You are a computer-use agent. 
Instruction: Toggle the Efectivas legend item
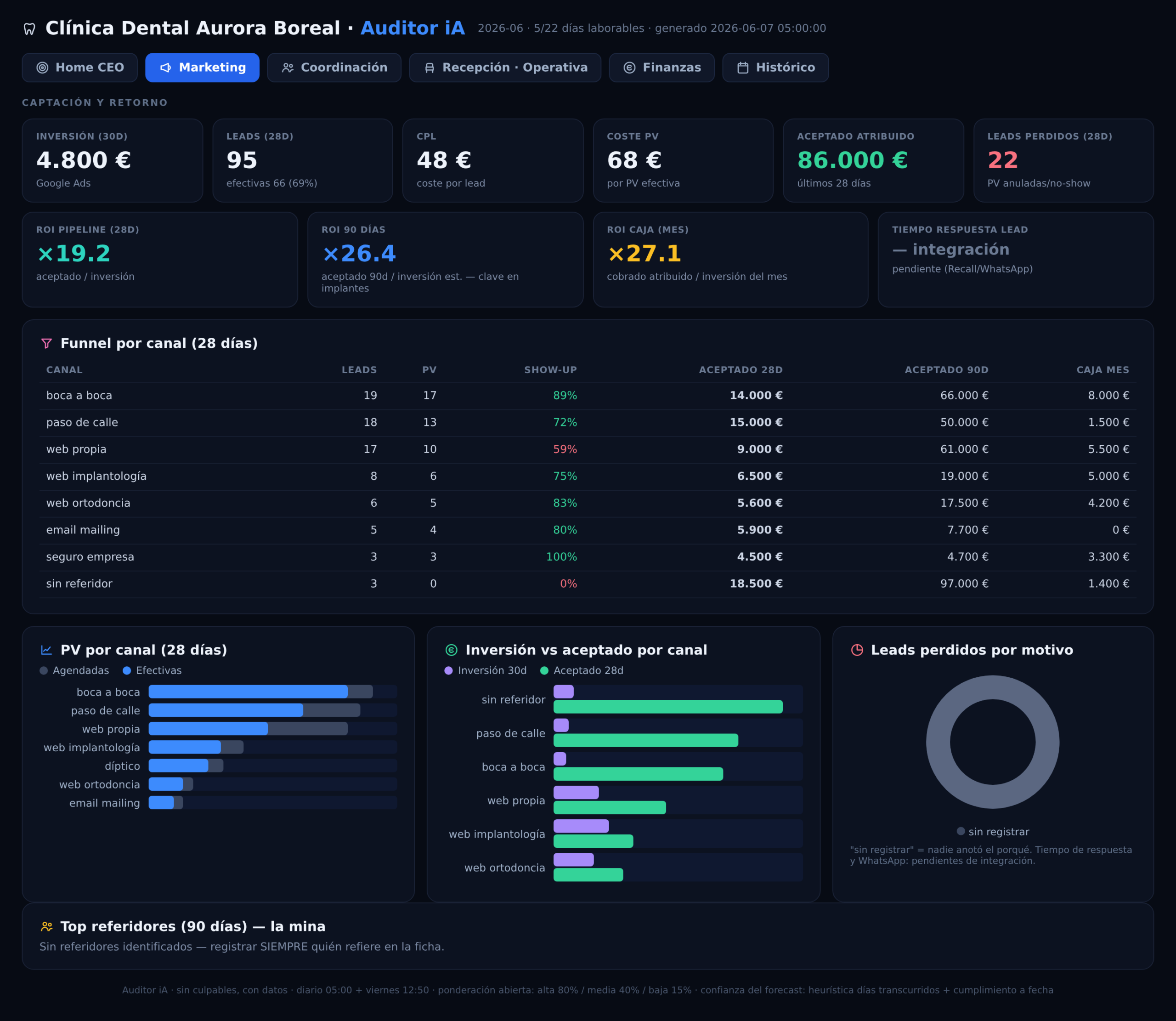pos(152,670)
